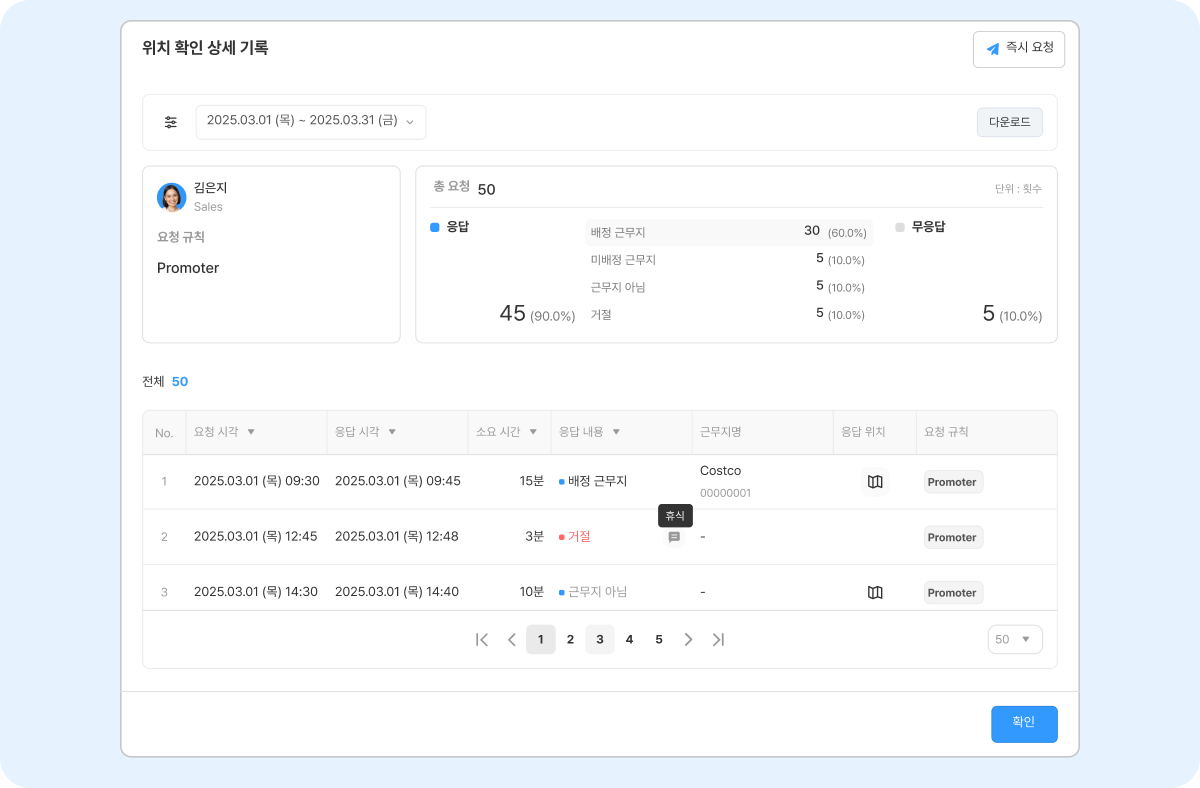Image resolution: width=1200 pixels, height=788 pixels.
Task: Click the 확인 button
Action: click(x=1024, y=724)
